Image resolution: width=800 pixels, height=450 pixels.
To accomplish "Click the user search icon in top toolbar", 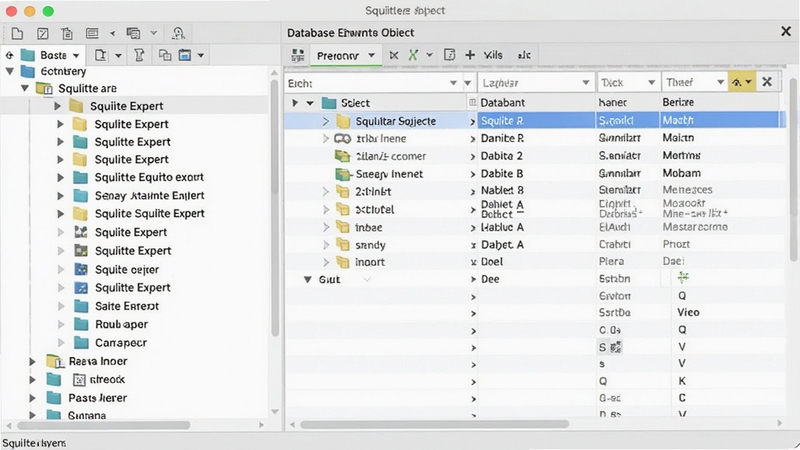I will 178,34.
